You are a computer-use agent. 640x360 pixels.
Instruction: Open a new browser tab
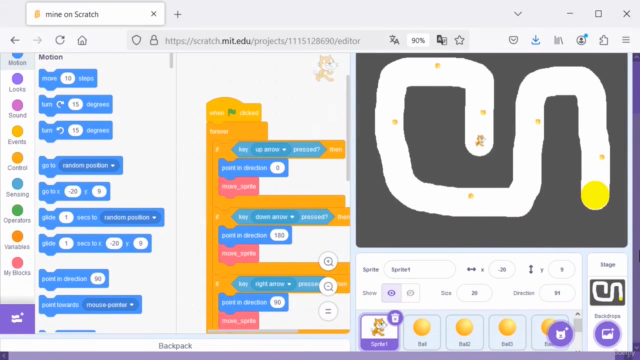[178, 14]
